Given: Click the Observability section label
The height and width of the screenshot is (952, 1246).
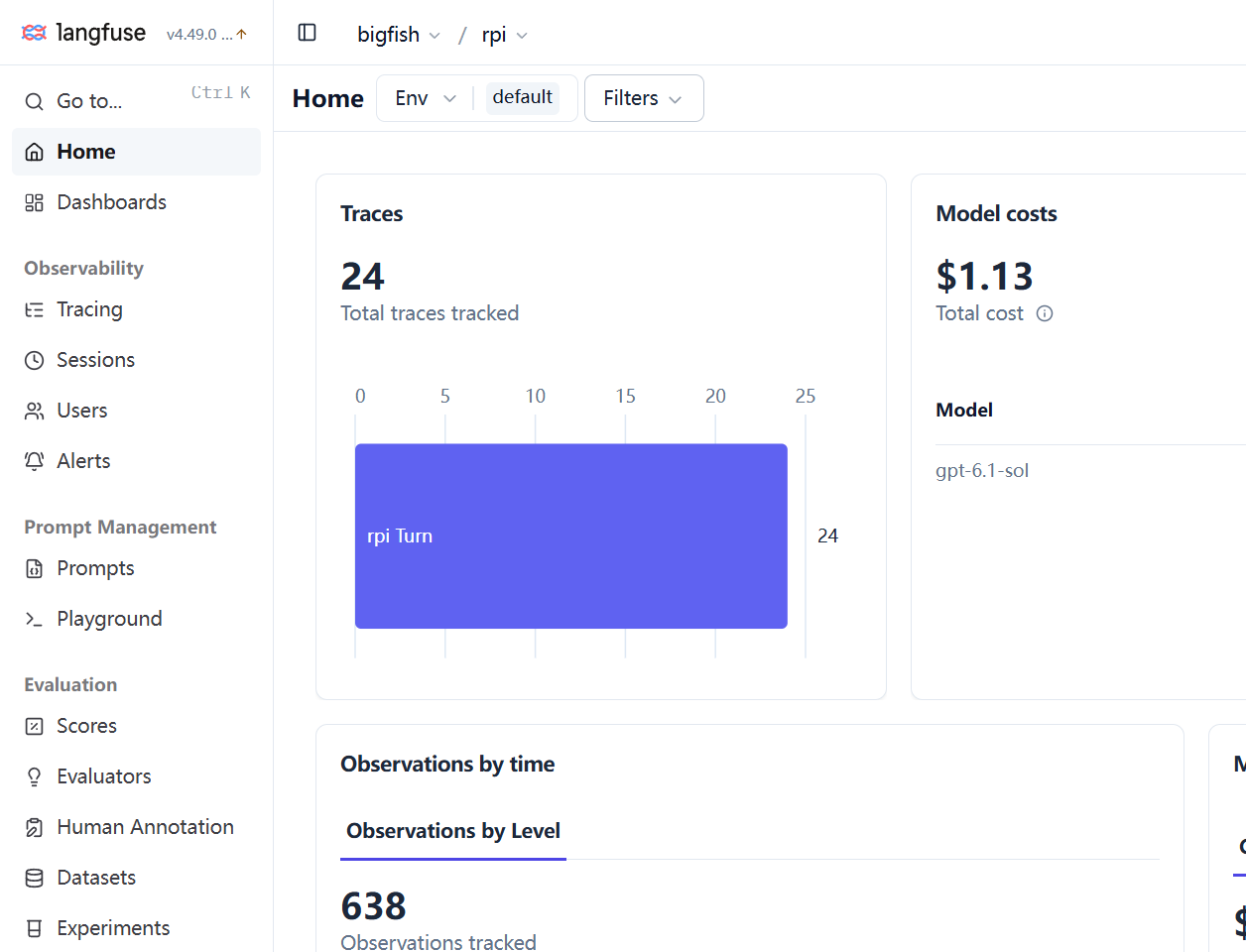Looking at the screenshot, I should click(x=84, y=268).
